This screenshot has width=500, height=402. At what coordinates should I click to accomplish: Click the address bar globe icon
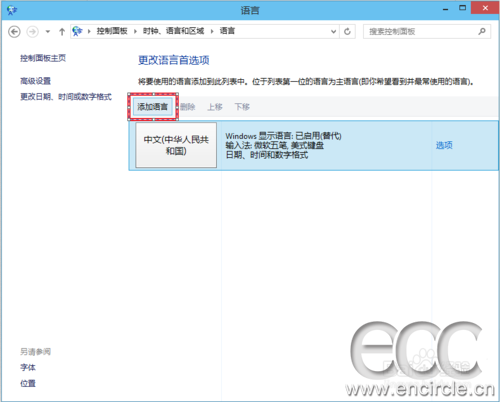click(x=77, y=31)
